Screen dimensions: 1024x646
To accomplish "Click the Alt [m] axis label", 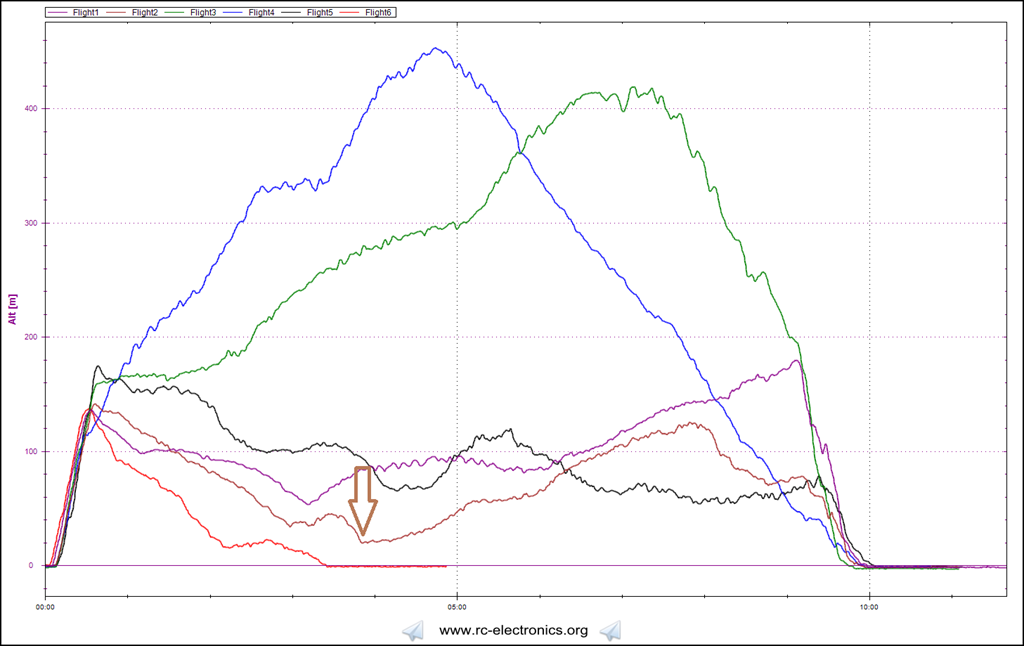I will tap(11, 309).
